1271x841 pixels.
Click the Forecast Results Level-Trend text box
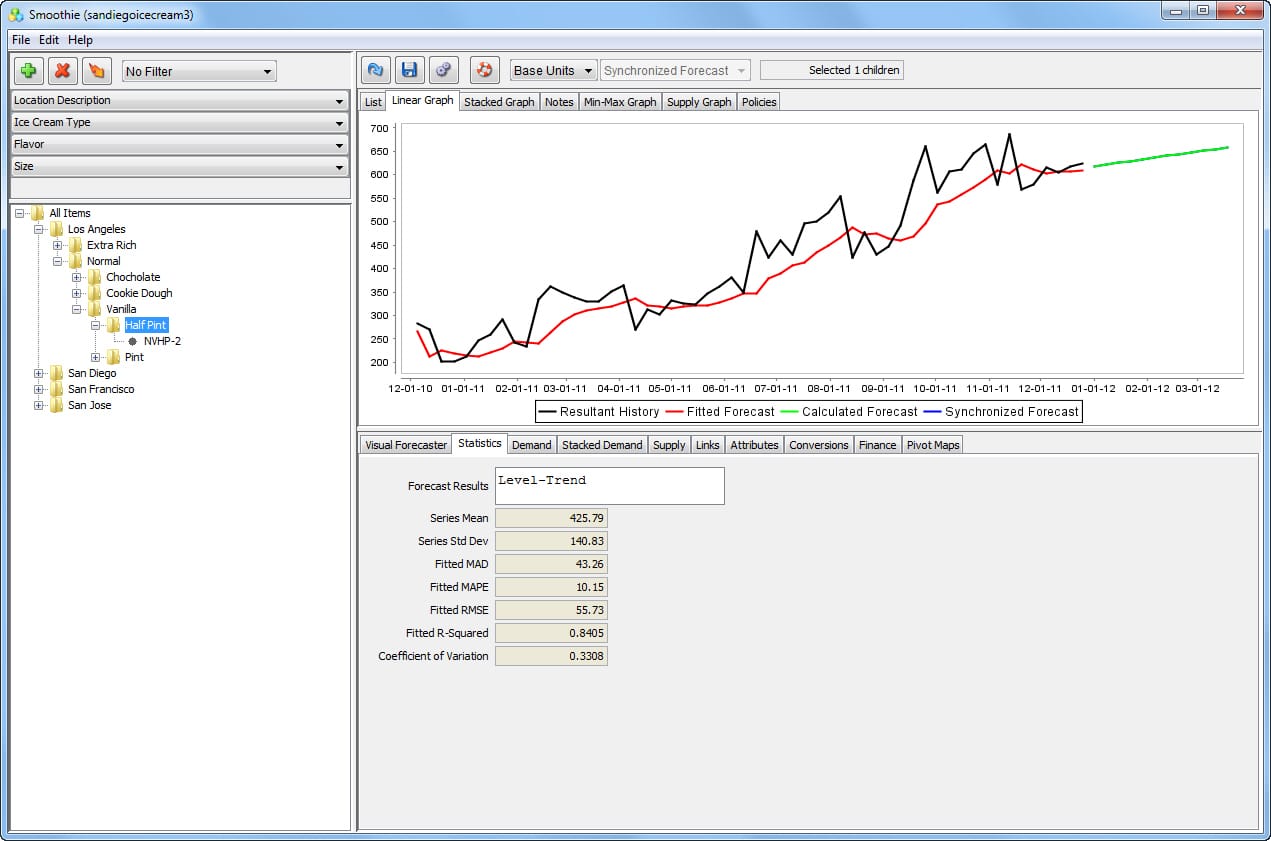coord(610,486)
